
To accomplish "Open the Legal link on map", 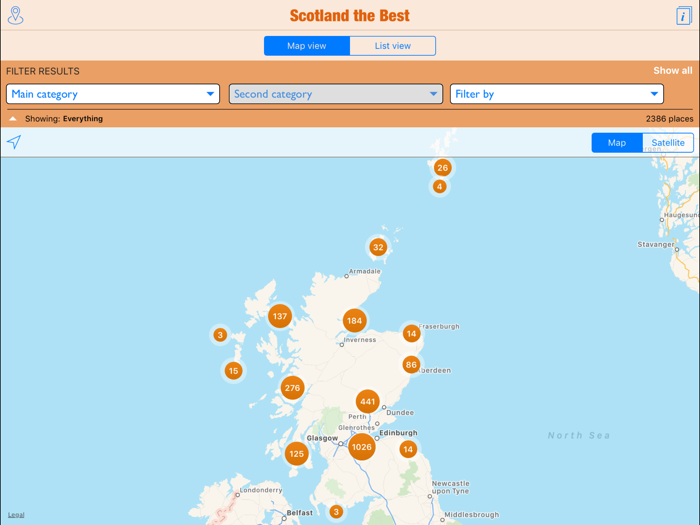I will coord(16,515).
